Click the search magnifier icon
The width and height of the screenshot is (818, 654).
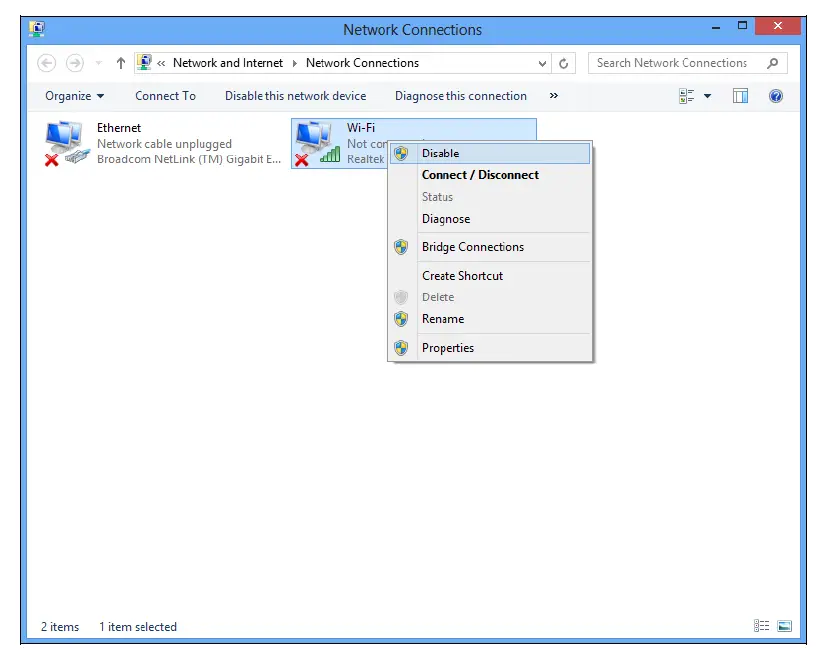click(x=773, y=63)
